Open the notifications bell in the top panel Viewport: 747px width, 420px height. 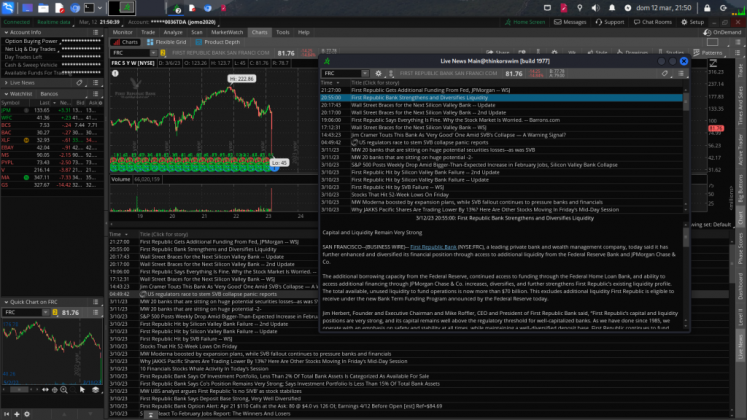(x=612, y=8)
